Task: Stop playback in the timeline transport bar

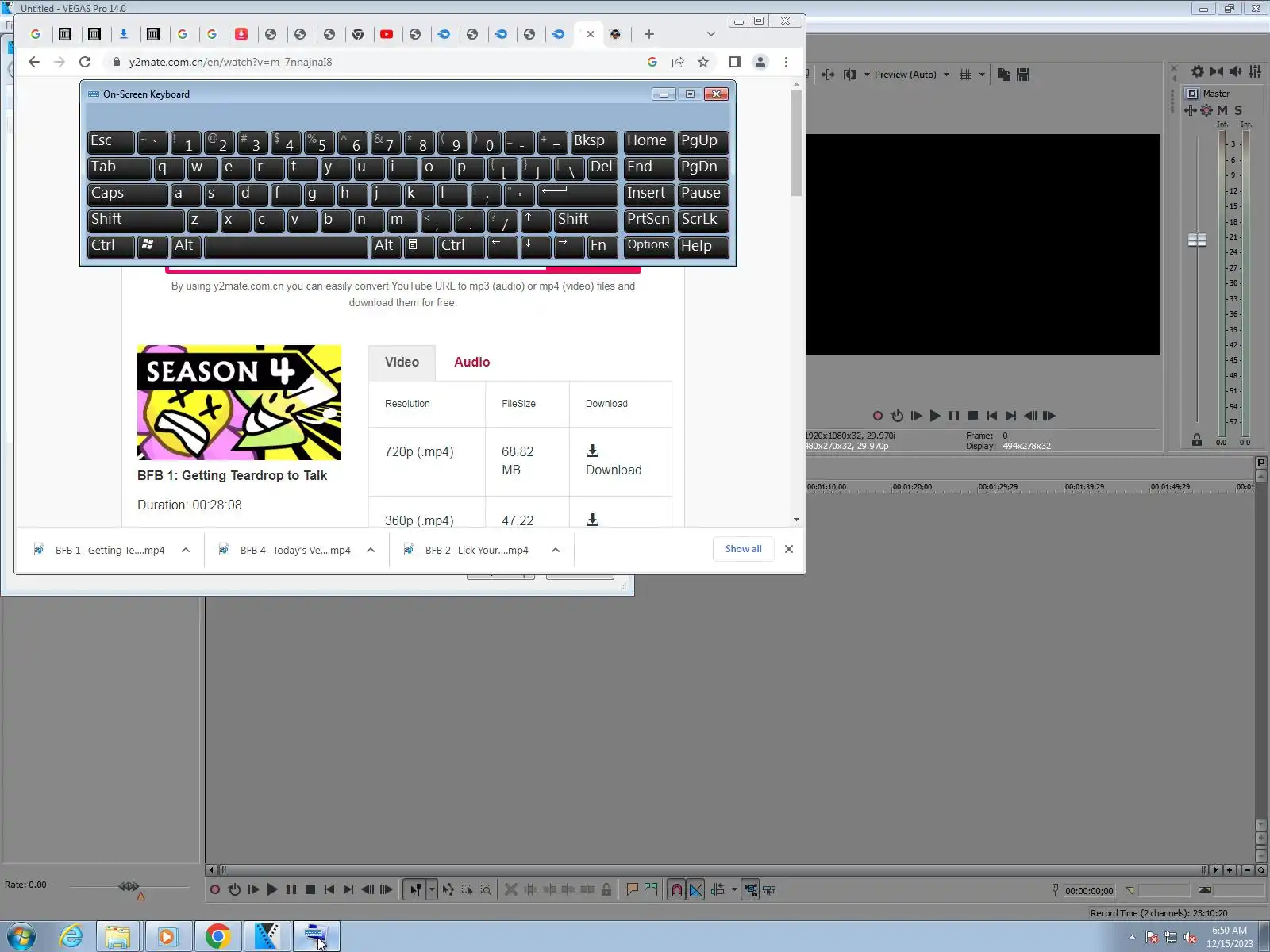Action: coord(310,890)
